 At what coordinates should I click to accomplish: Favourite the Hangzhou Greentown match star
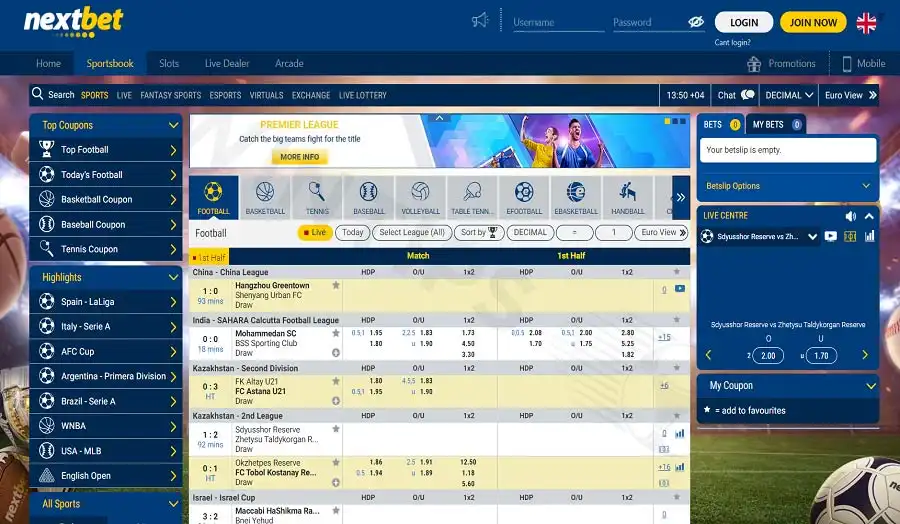click(x=336, y=285)
